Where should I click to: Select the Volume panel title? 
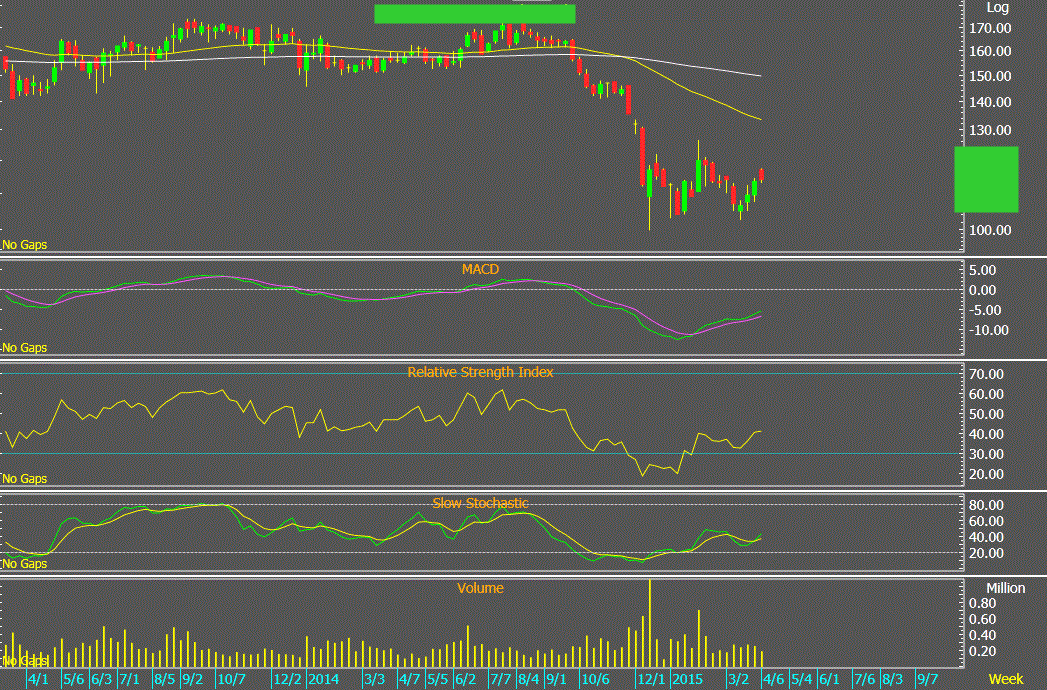point(480,588)
